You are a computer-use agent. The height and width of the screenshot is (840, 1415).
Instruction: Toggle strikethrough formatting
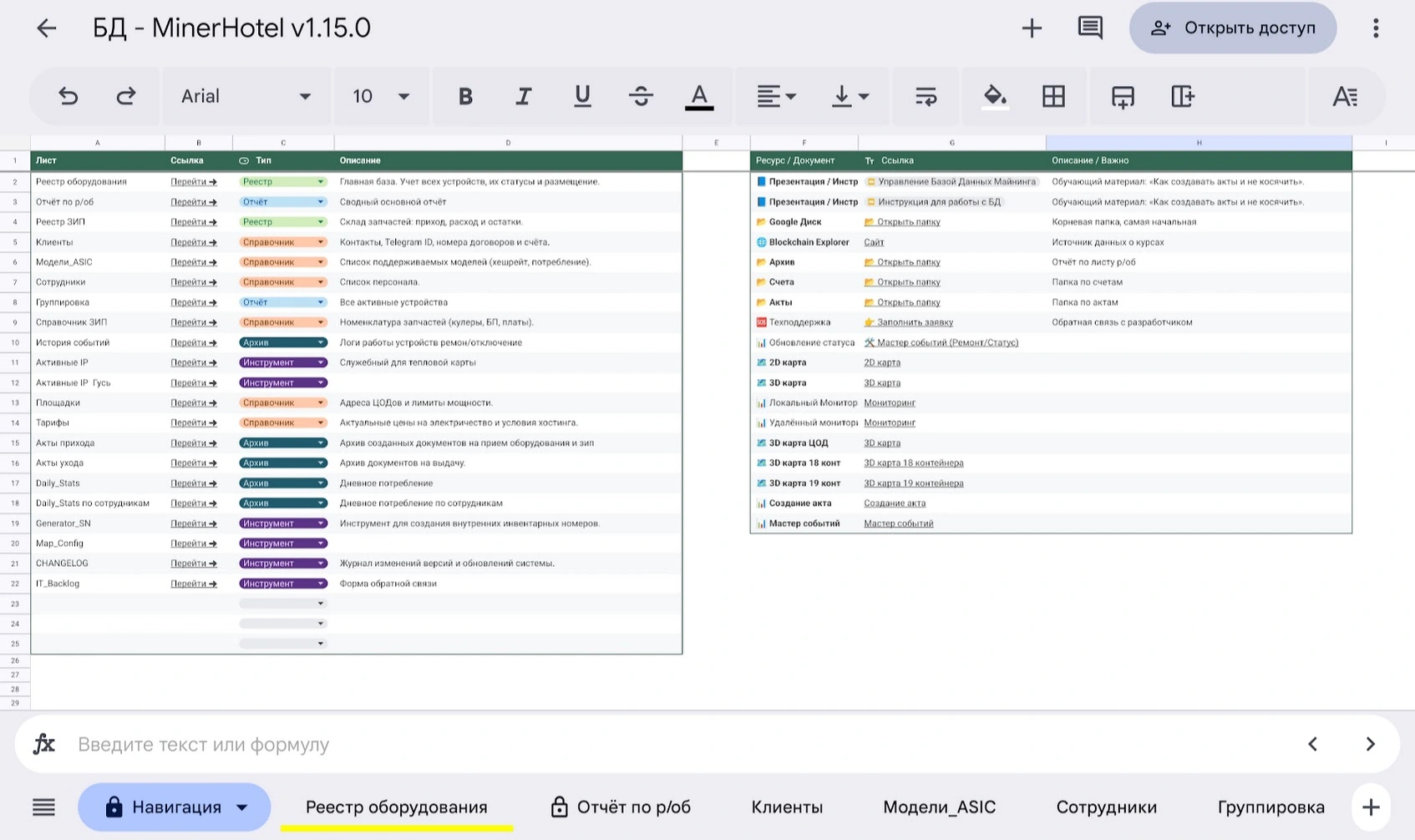click(641, 97)
